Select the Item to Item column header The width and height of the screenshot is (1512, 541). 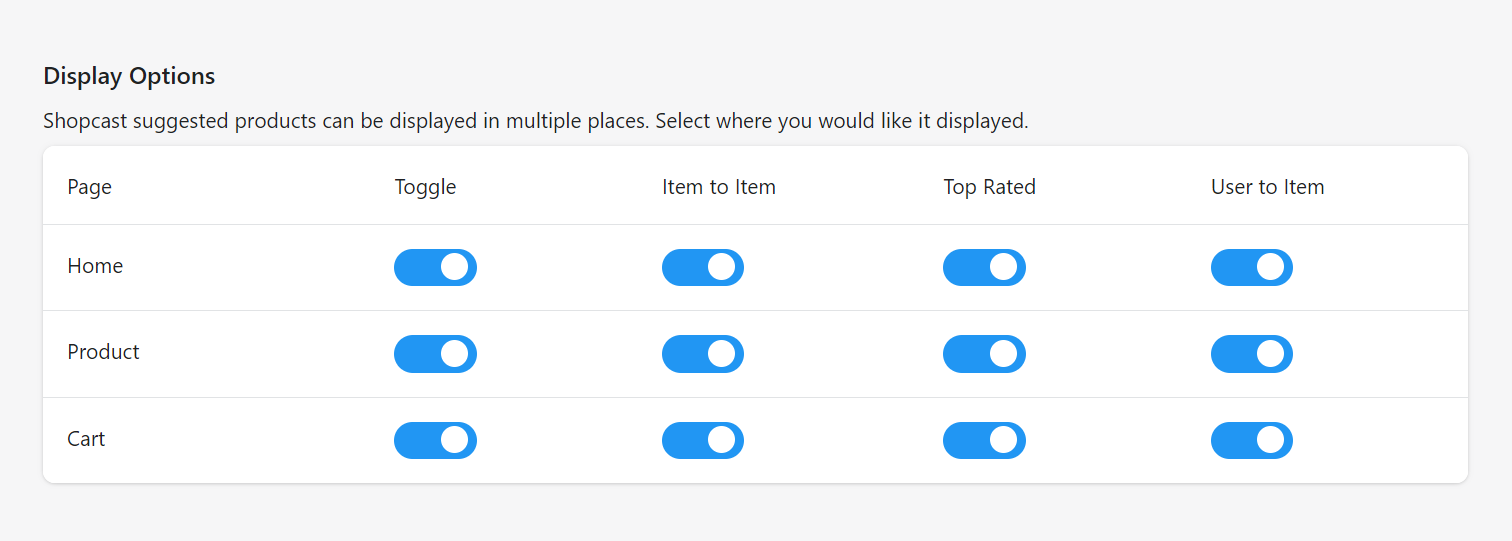718,187
